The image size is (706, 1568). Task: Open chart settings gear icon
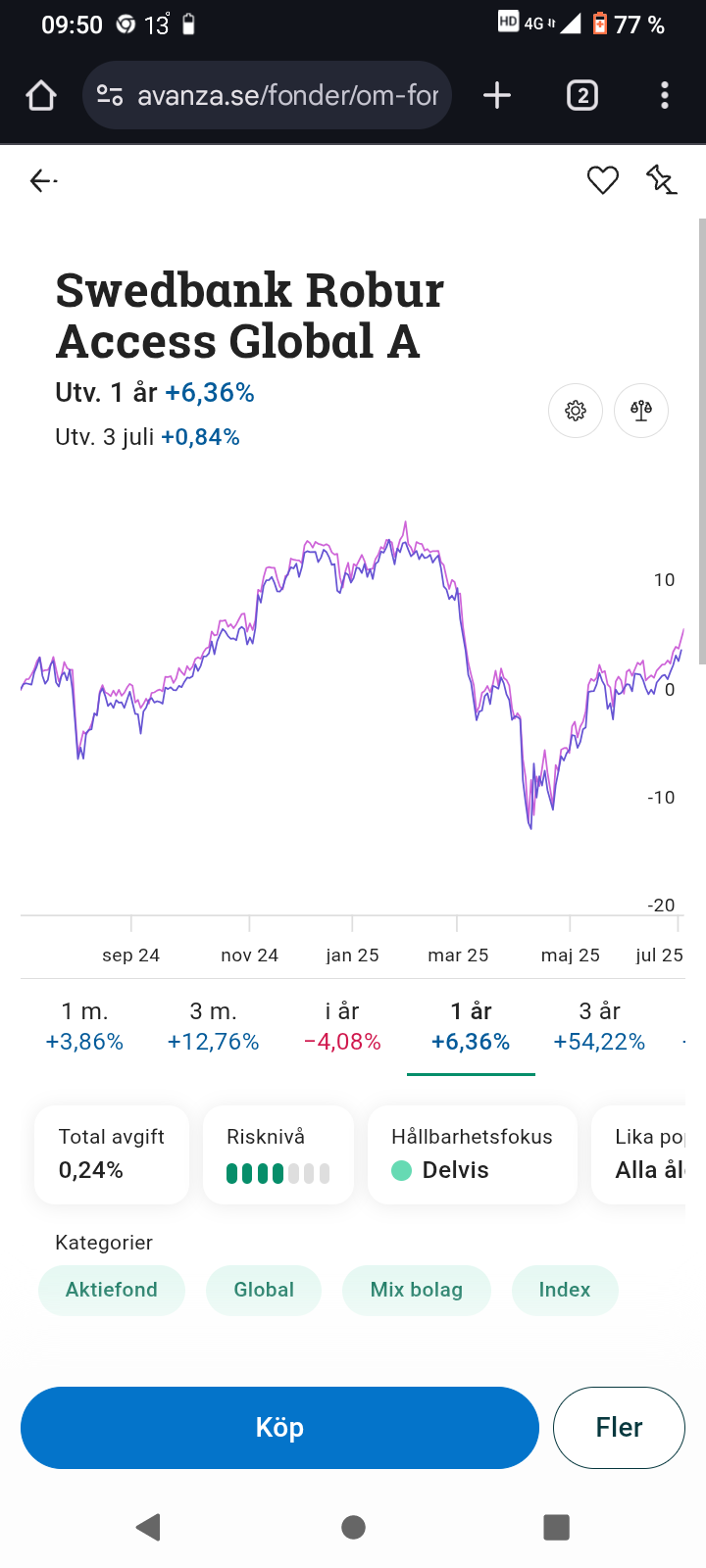(x=576, y=411)
